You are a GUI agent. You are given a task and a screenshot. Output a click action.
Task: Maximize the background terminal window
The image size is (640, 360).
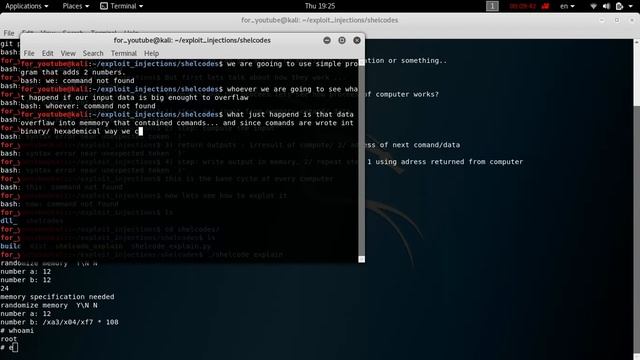[x=617, y=20]
